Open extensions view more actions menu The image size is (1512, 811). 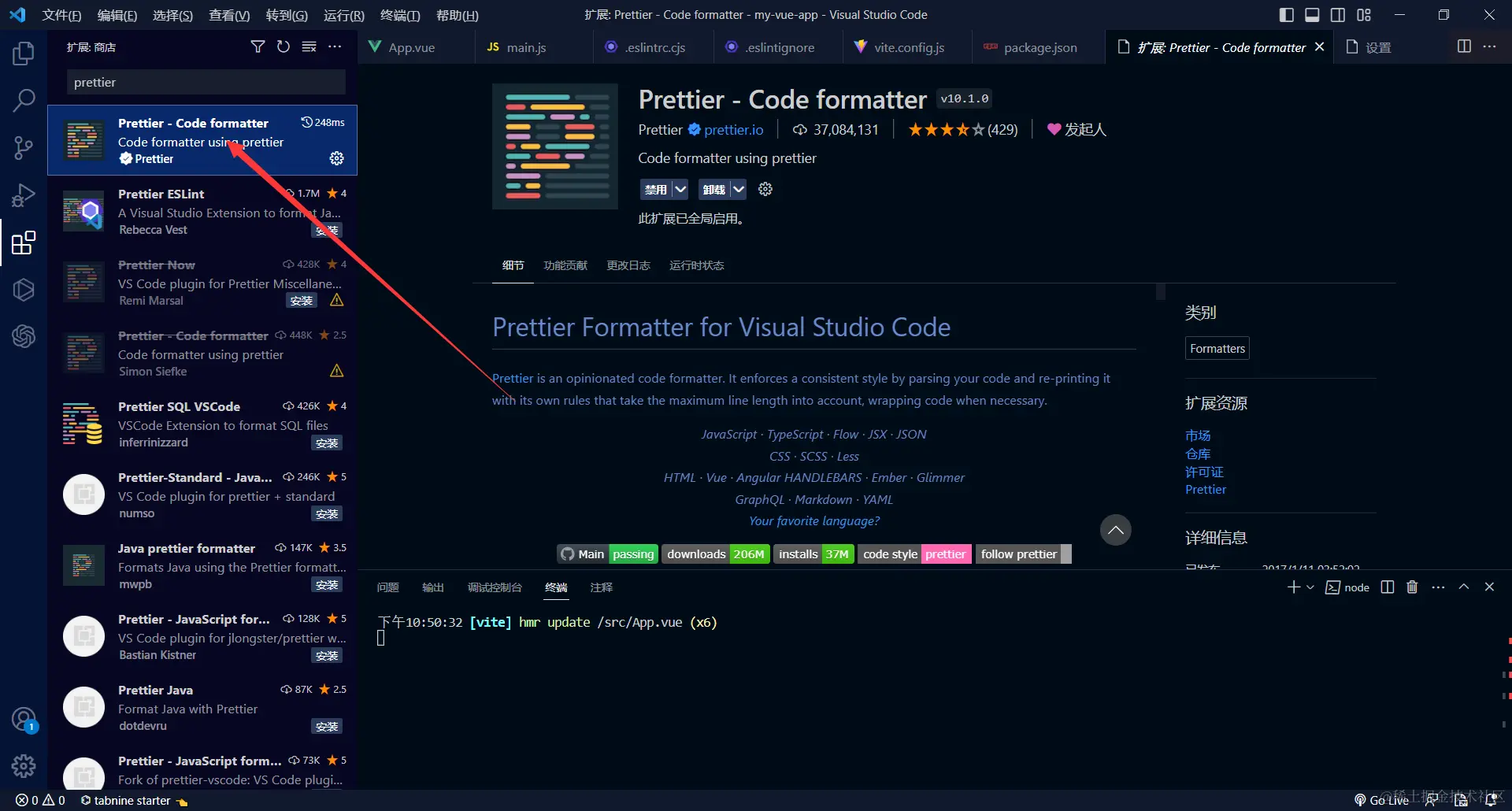click(335, 47)
